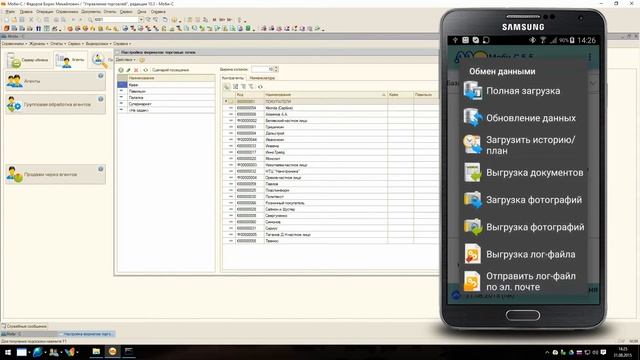Viewport: 640px width, 360px height.
Task: Click the refresh icon in the Контрагенты toolbar
Action: 260,87
